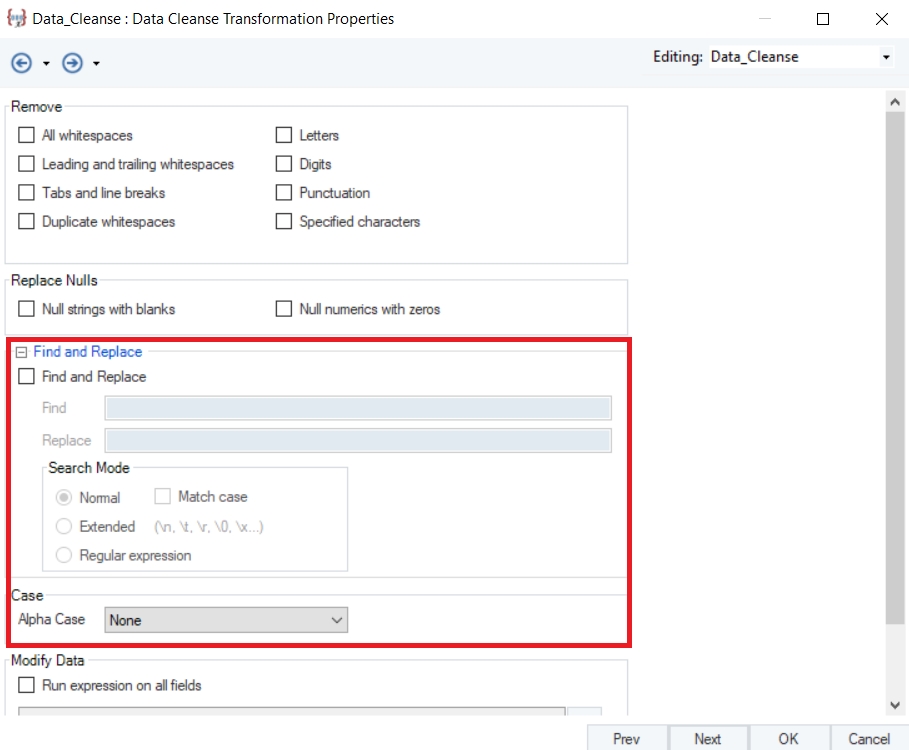Choose the Extended search mode option
Viewport: 909px width, 750px height.
tap(64, 526)
